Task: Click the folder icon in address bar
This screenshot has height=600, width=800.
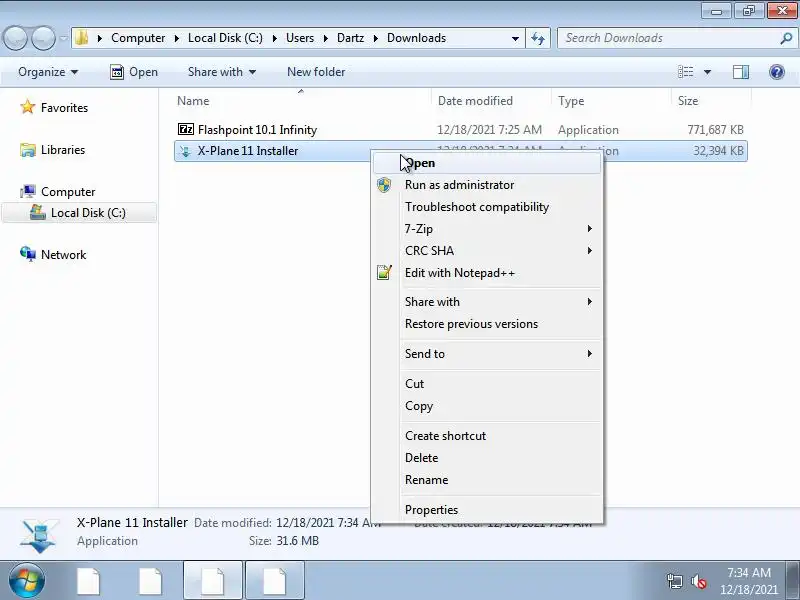Action: coord(82,38)
